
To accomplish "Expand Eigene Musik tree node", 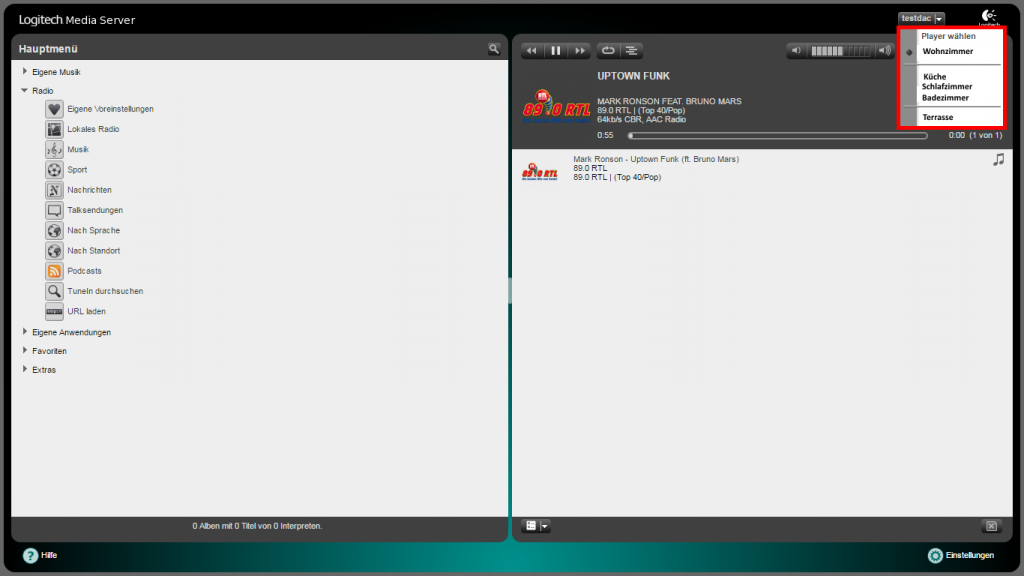I will click(25, 71).
